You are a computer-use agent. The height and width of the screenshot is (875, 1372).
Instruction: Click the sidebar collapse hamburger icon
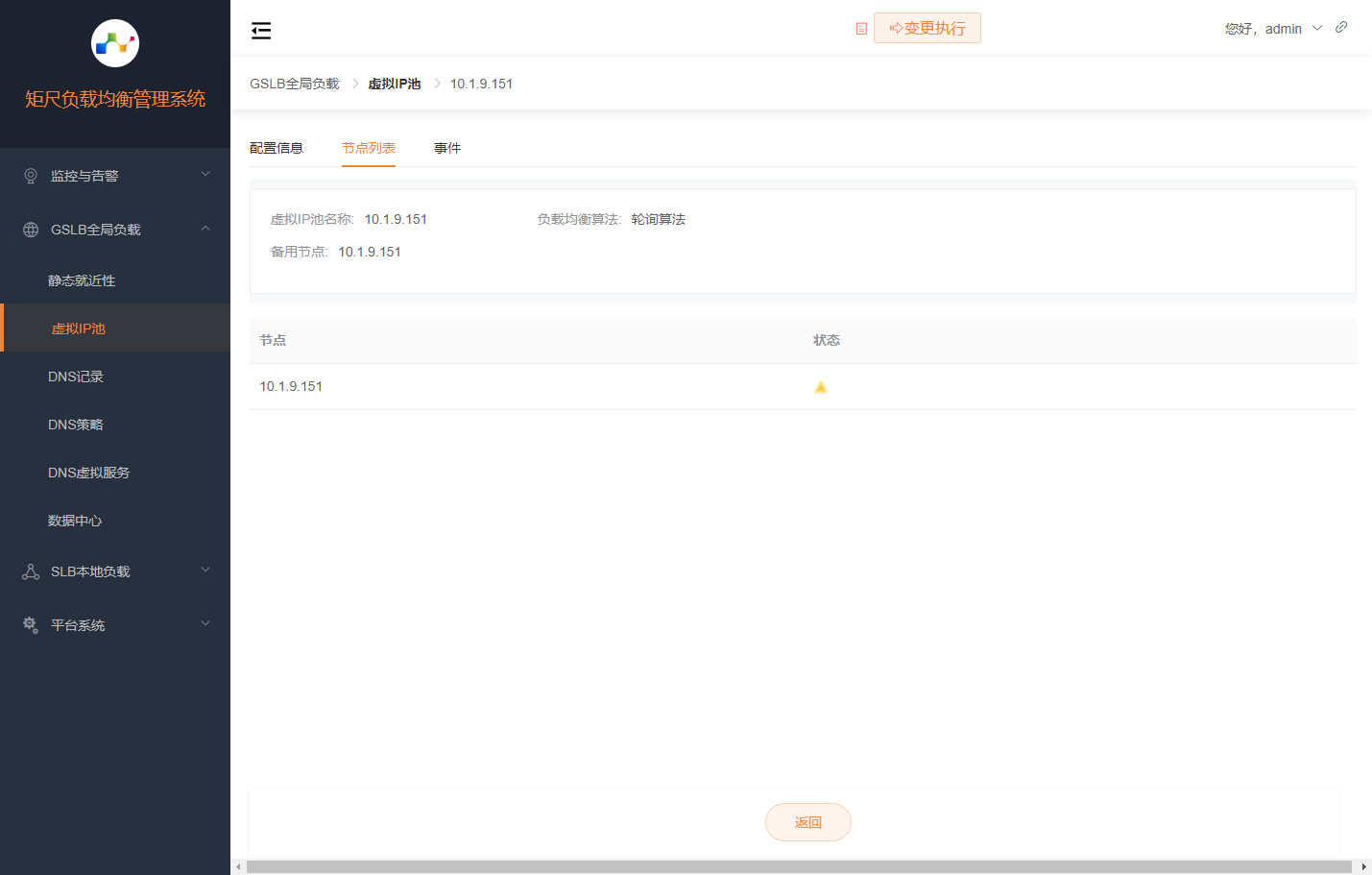click(x=261, y=31)
